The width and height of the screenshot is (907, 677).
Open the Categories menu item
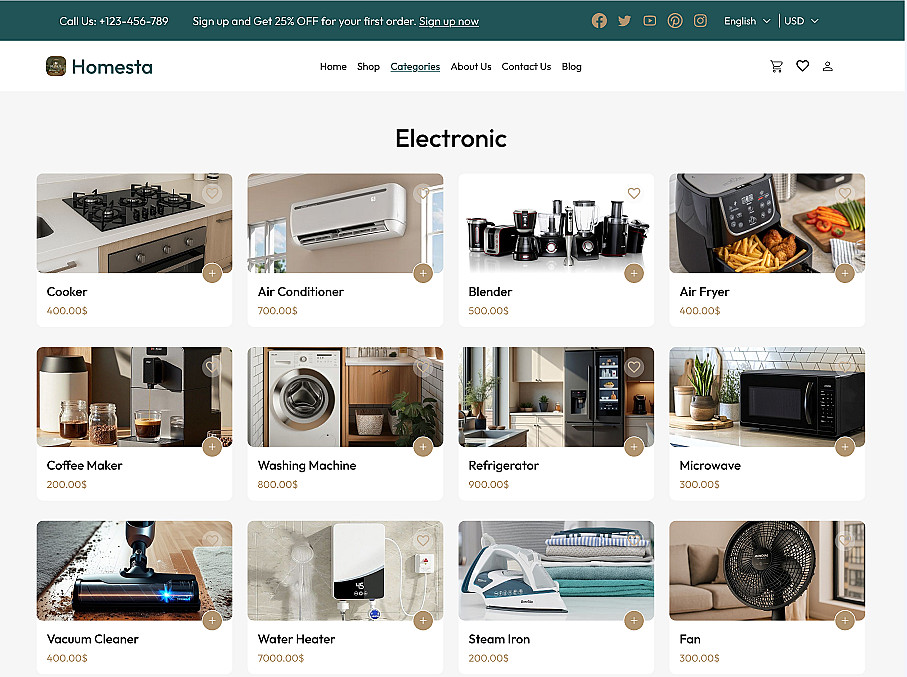click(415, 67)
